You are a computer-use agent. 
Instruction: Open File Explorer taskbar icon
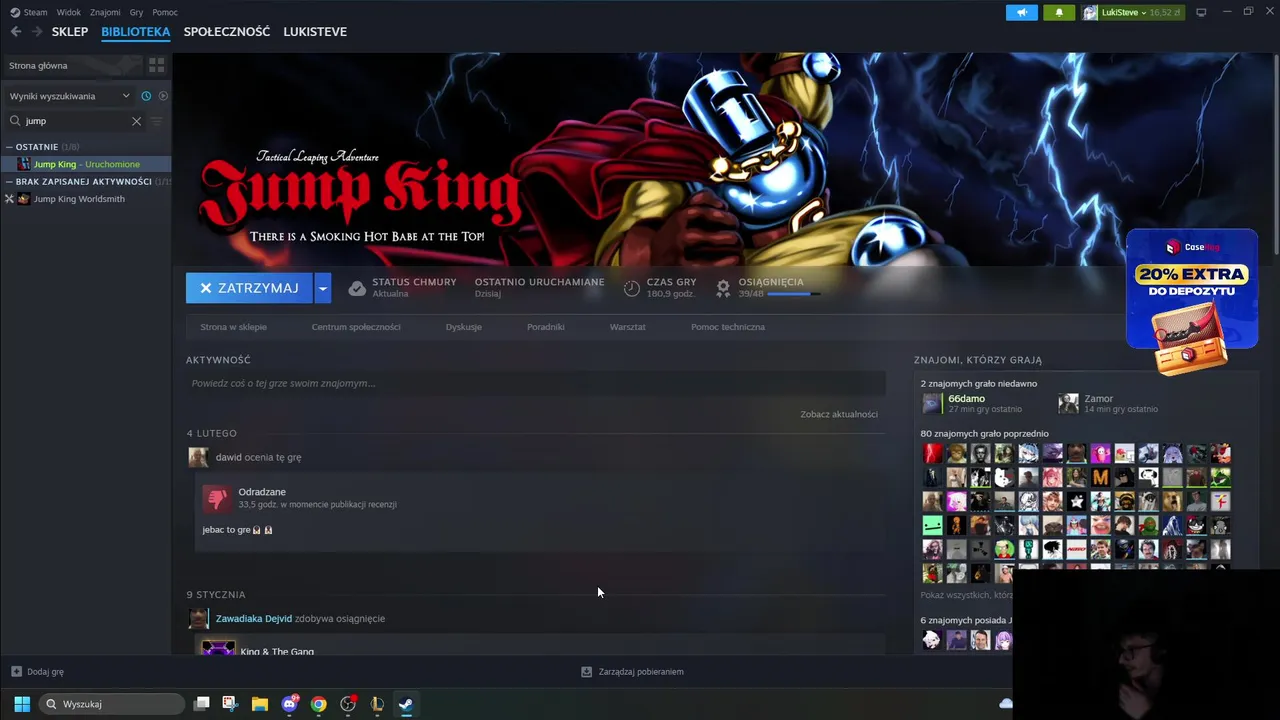260,704
